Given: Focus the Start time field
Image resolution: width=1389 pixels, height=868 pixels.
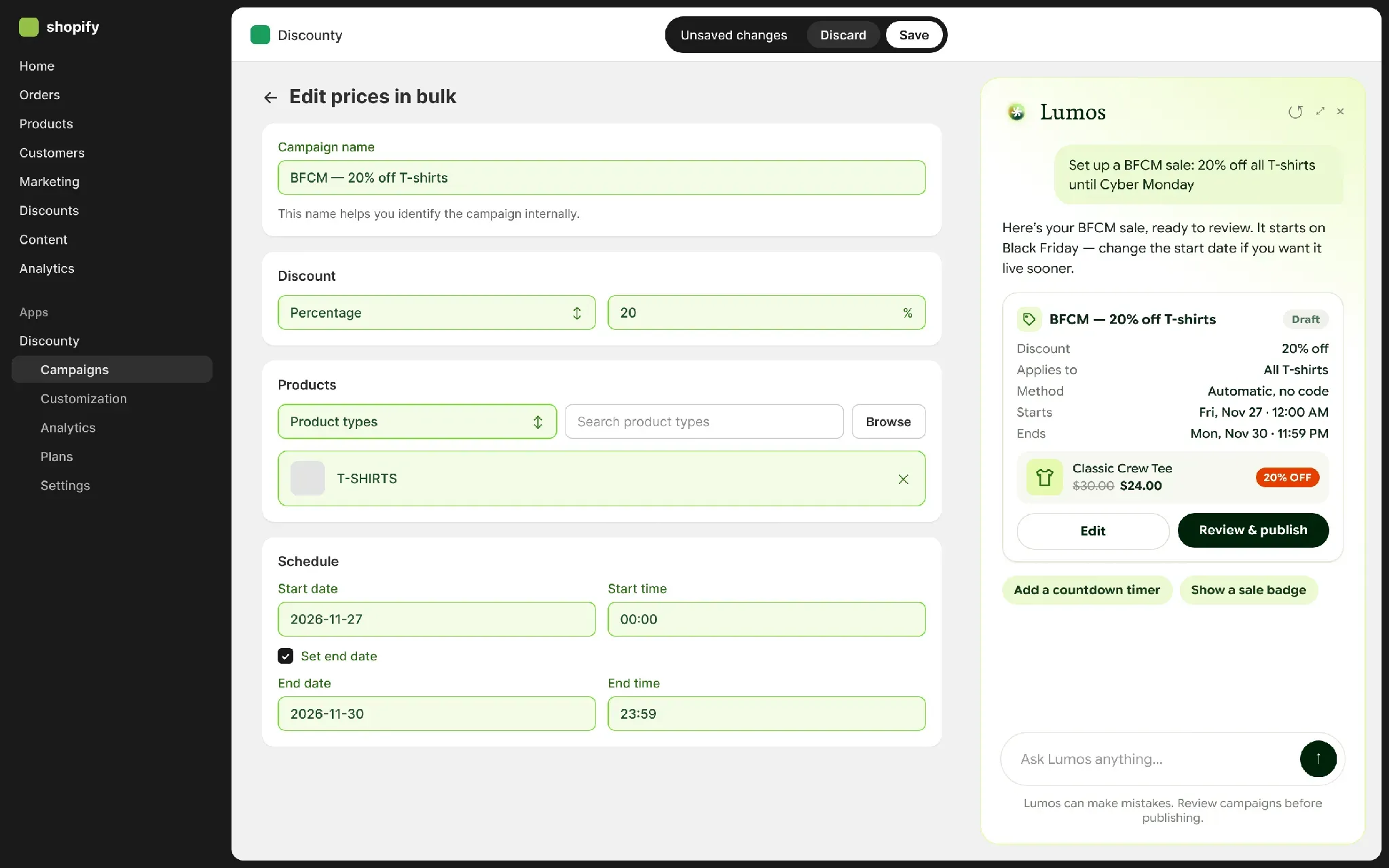Looking at the screenshot, I should point(766,619).
